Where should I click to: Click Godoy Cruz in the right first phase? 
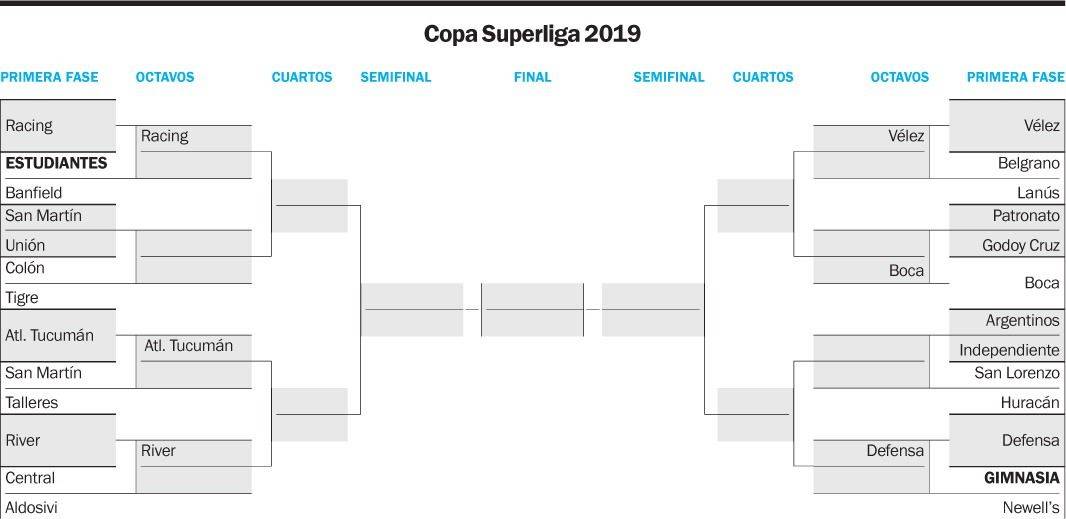coord(1020,246)
